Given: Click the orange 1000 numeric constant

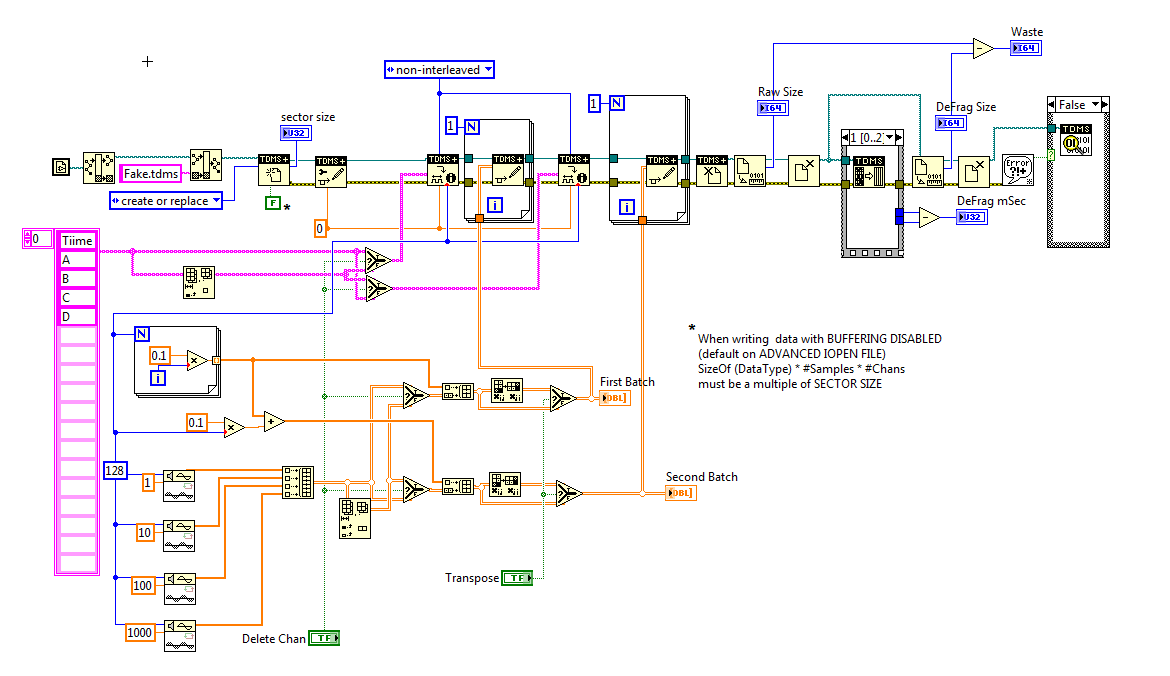Looking at the screenshot, I should [x=140, y=633].
